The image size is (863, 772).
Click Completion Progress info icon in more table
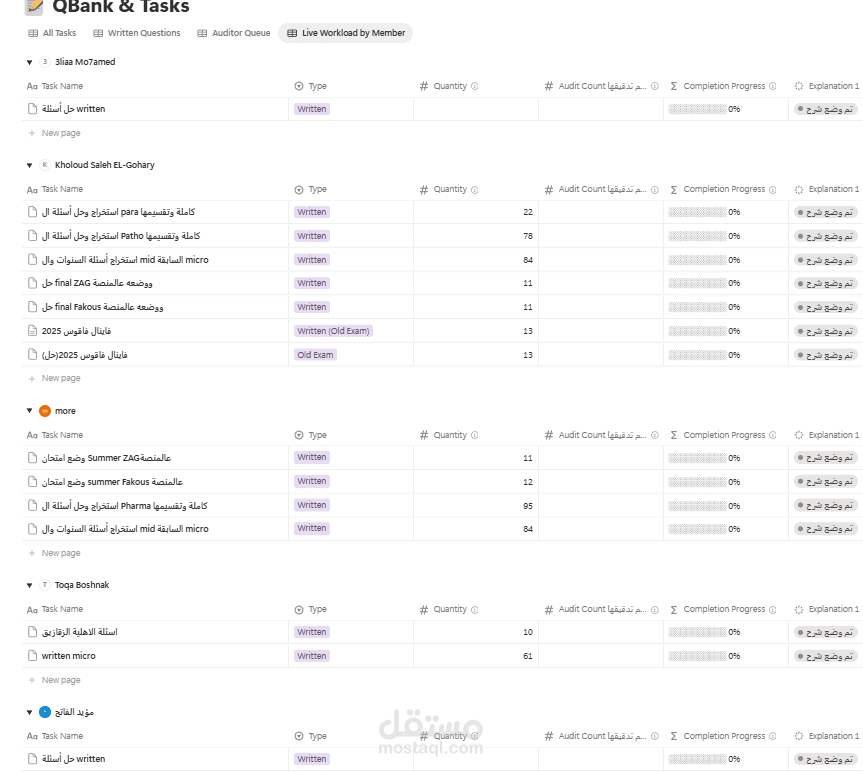(x=773, y=435)
